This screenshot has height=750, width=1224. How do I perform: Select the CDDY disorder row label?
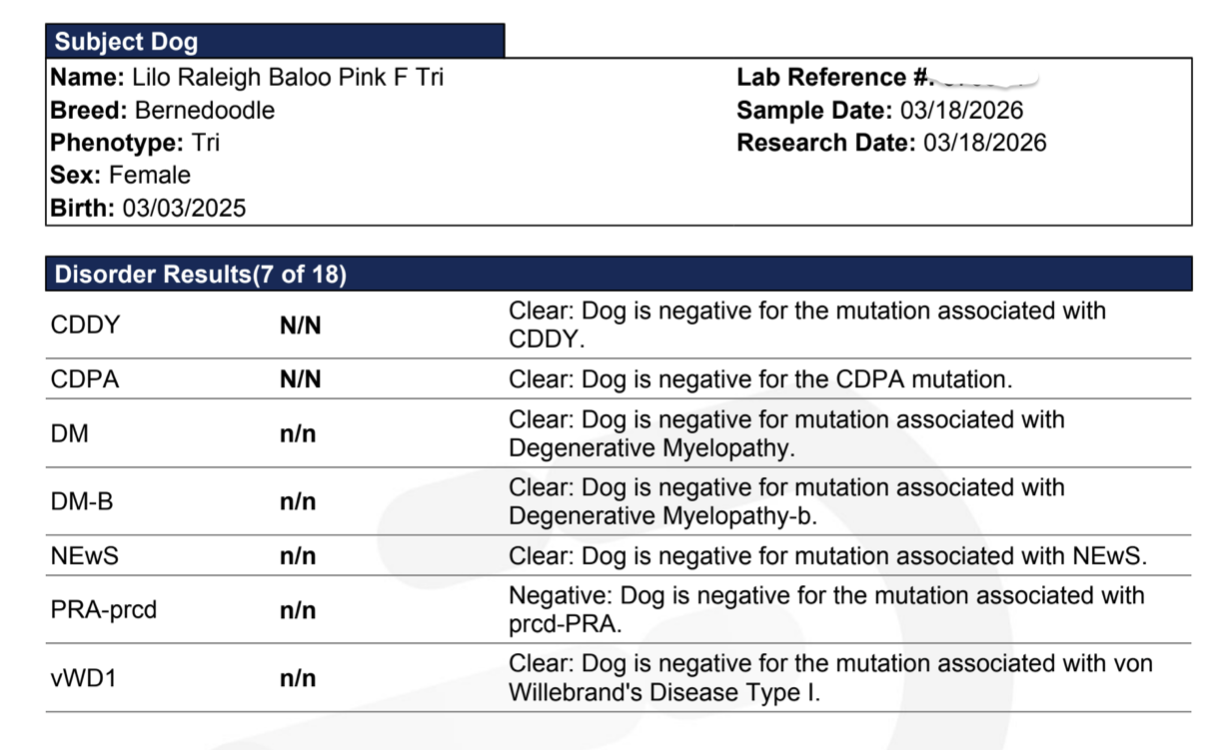point(84,325)
